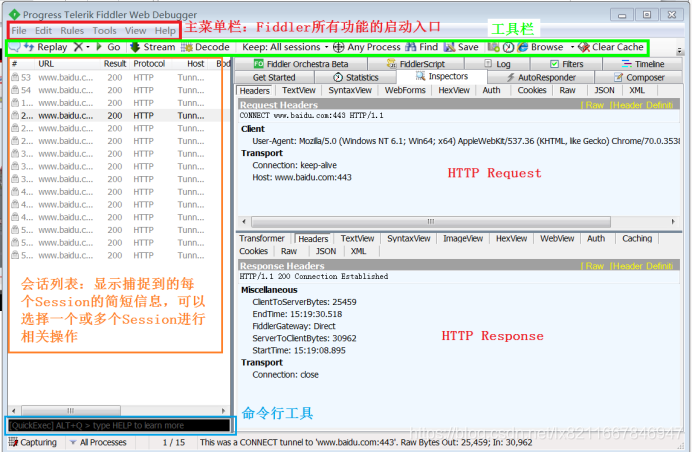Open the Keep: All sessions dropdown
This screenshot has width=693, height=452.
(x=285, y=47)
